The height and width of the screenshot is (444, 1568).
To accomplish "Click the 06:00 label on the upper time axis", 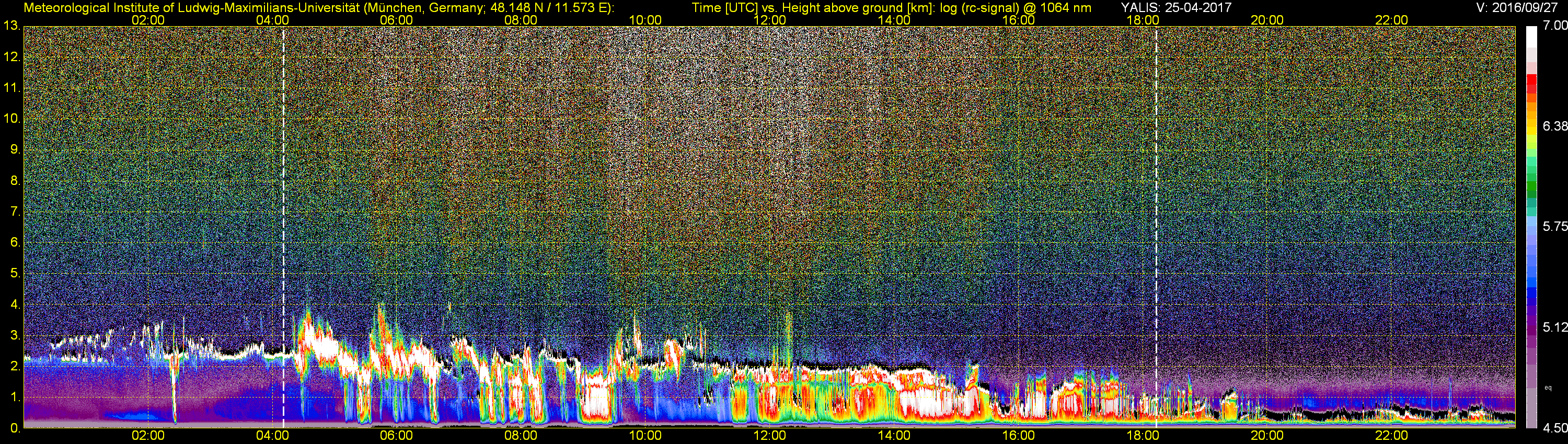I will [396, 20].
